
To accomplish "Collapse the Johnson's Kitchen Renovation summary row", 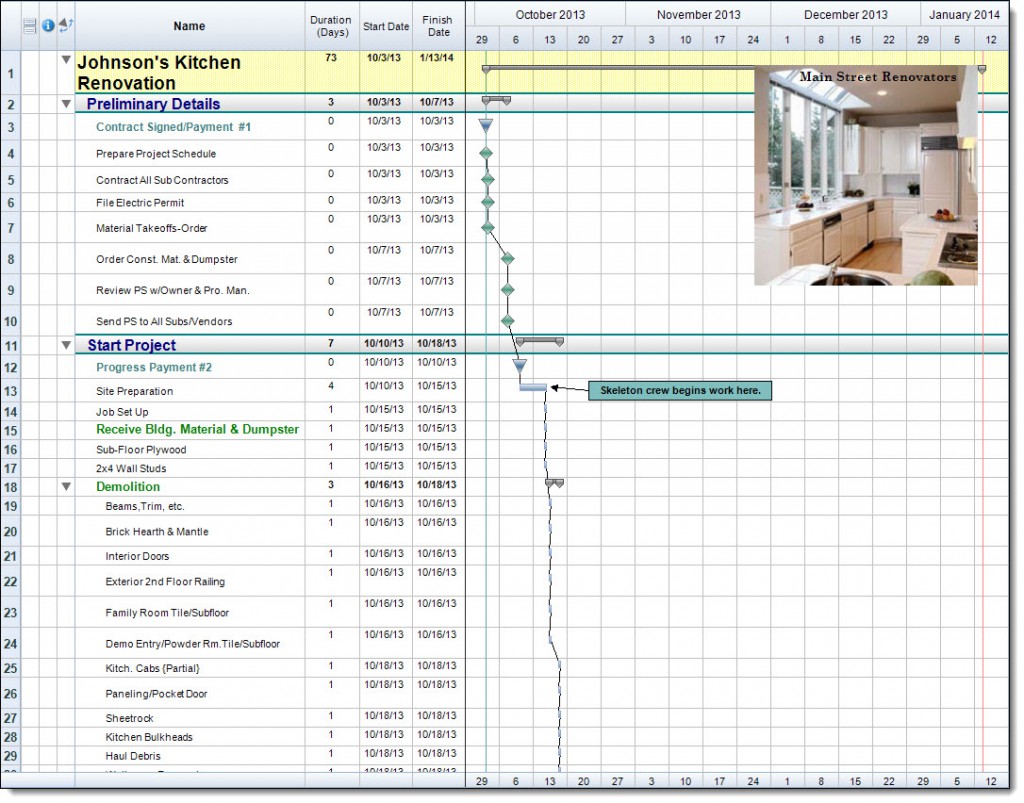I will point(66,60).
